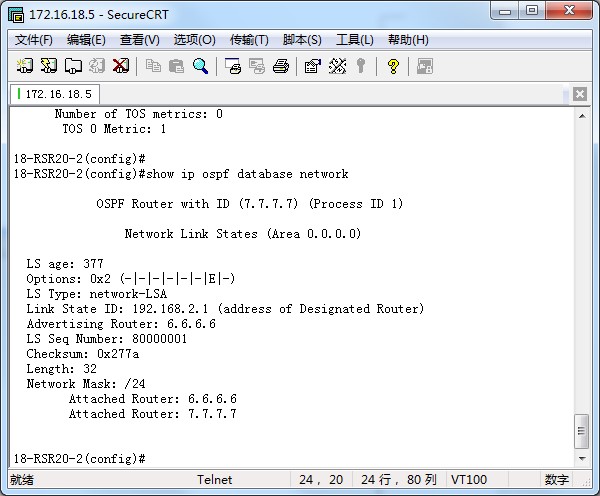
Task: Click the Connect in Tab icon
Action: 73,67
